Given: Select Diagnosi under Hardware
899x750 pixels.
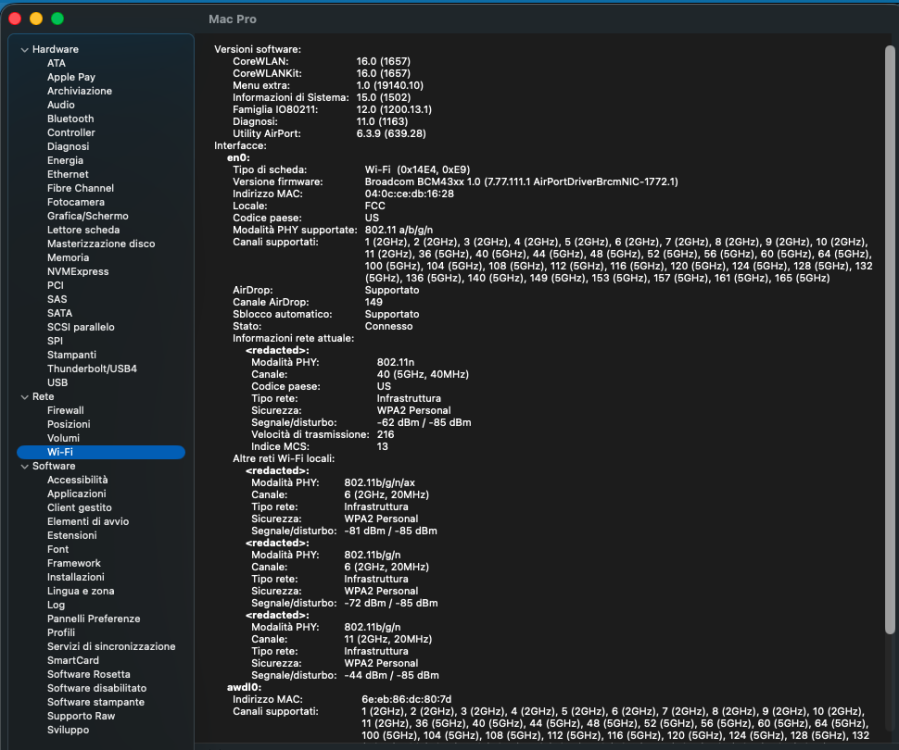Looking at the screenshot, I should point(68,146).
